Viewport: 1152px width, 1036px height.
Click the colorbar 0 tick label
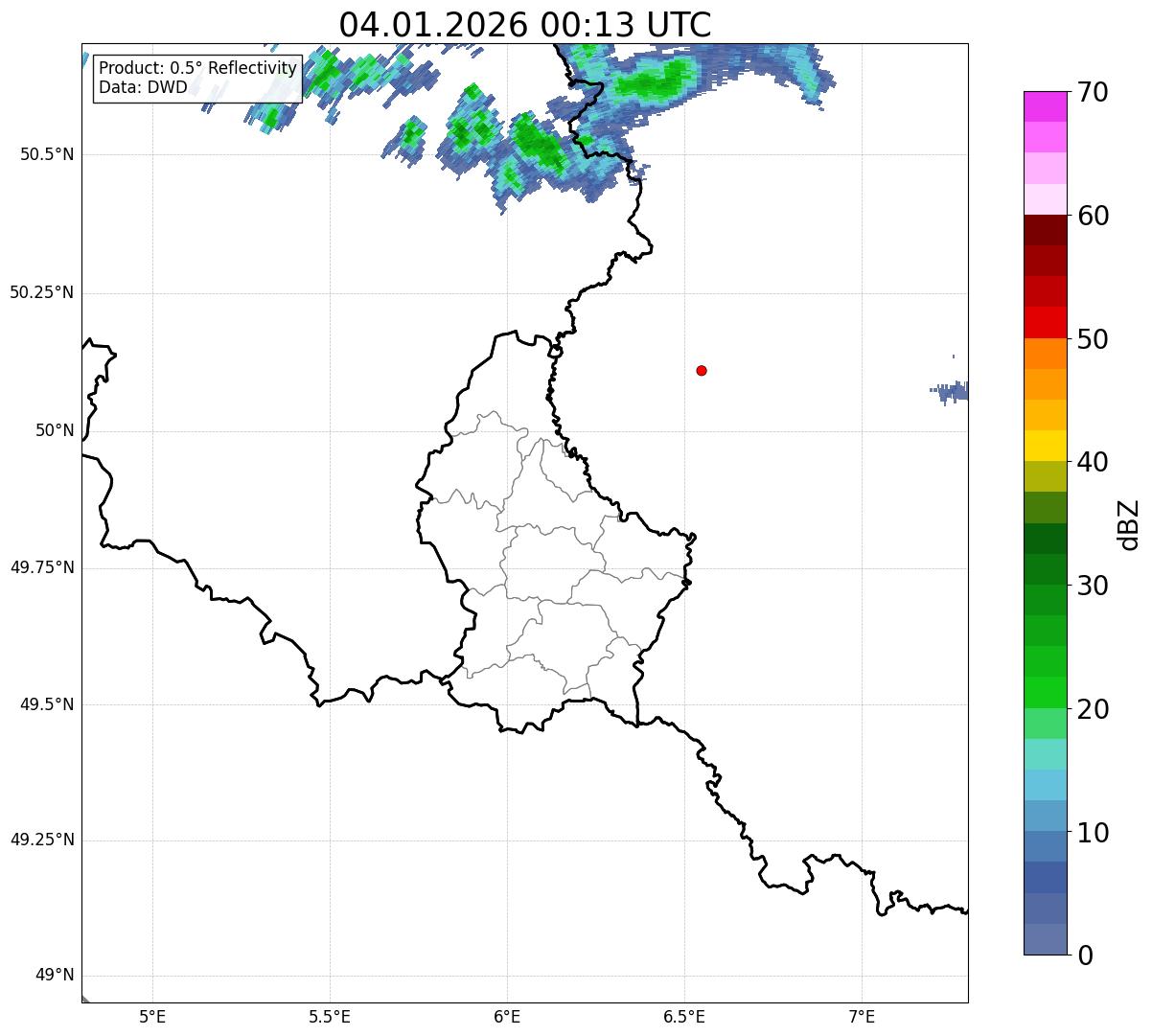click(x=1085, y=955)
